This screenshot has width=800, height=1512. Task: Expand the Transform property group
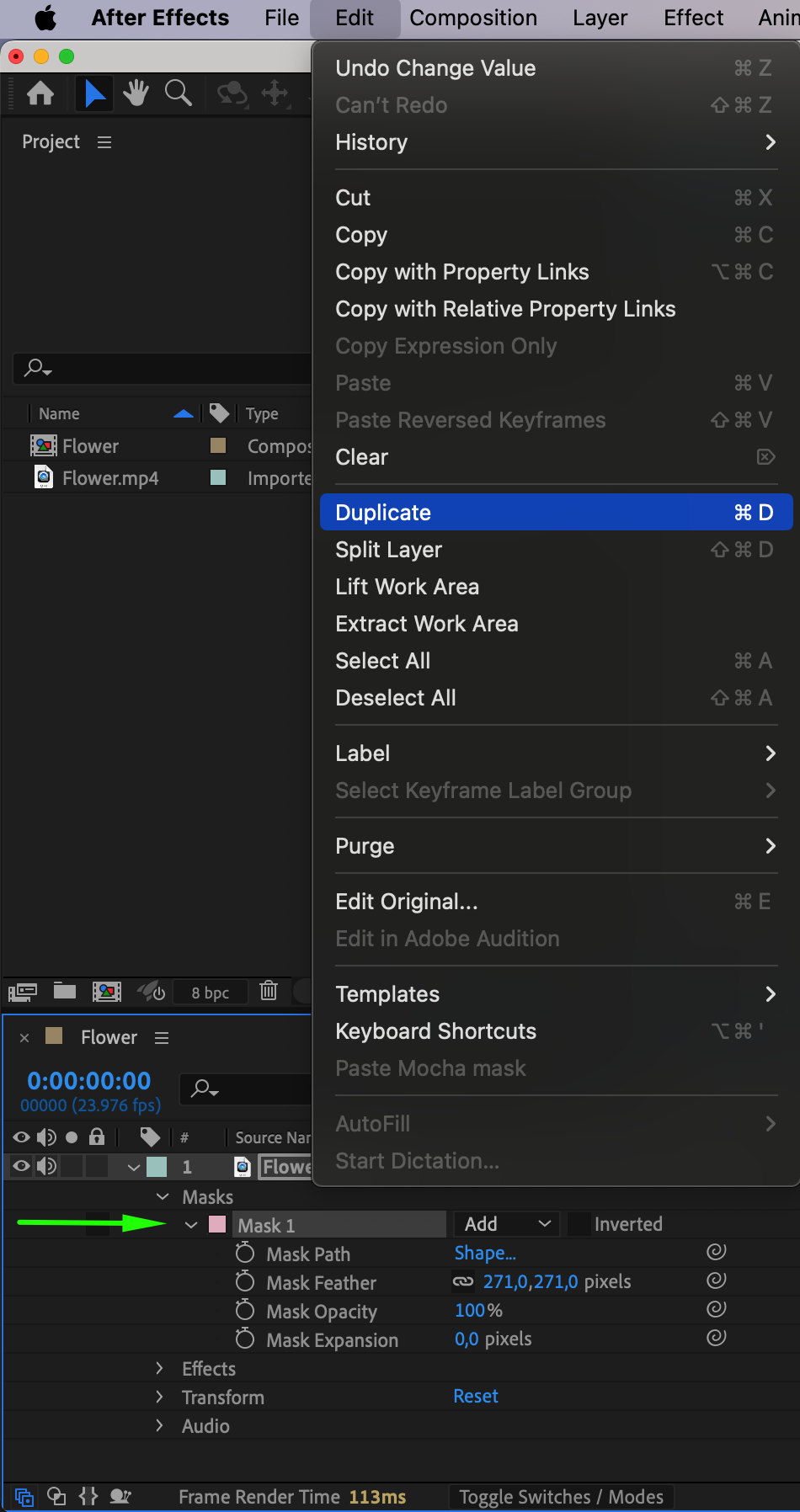tap(160, 1397)
